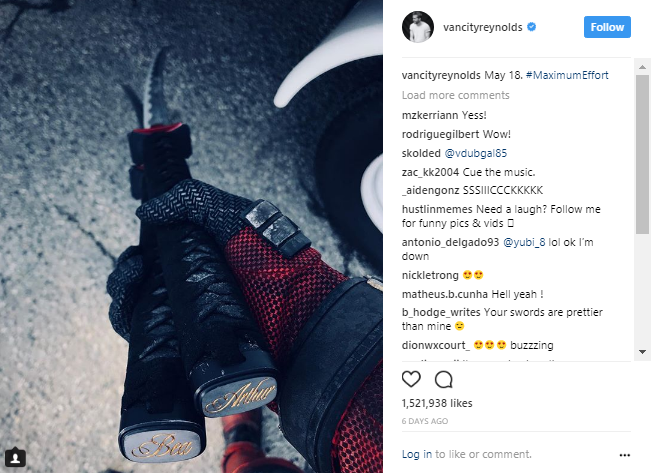Click the blue verified badge
This screenshot has width=651, height=473.
point(531,27)
